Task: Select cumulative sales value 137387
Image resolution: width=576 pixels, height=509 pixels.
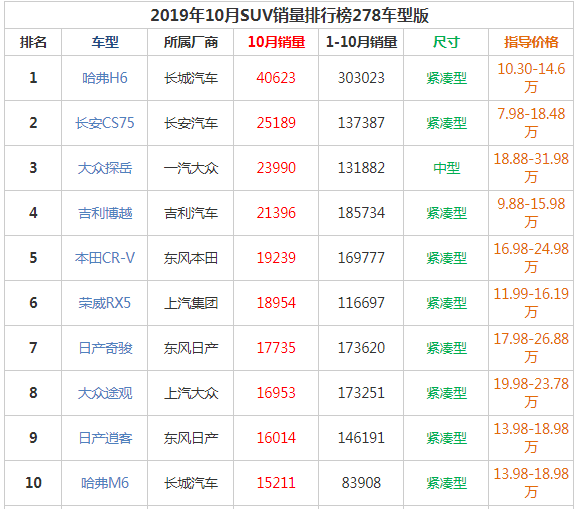Action: pyautogui.click(x=361, y=123)
